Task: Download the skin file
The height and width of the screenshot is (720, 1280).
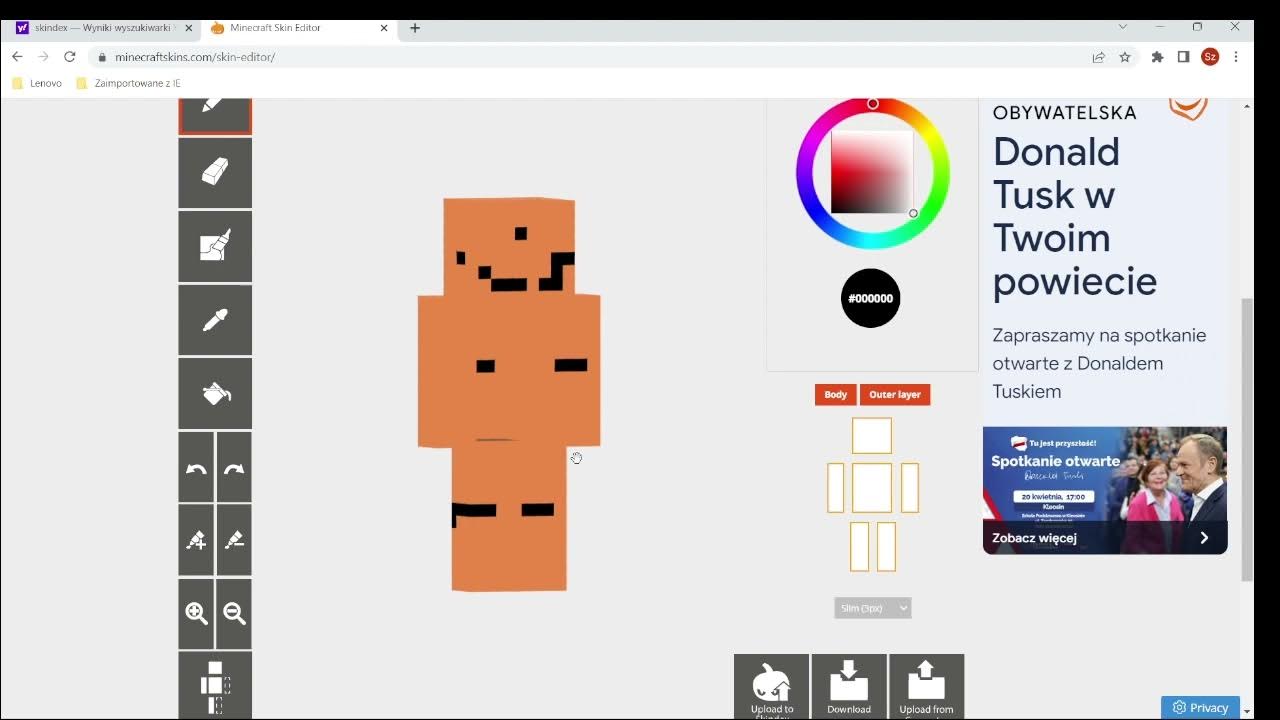Action: point(849,687)
